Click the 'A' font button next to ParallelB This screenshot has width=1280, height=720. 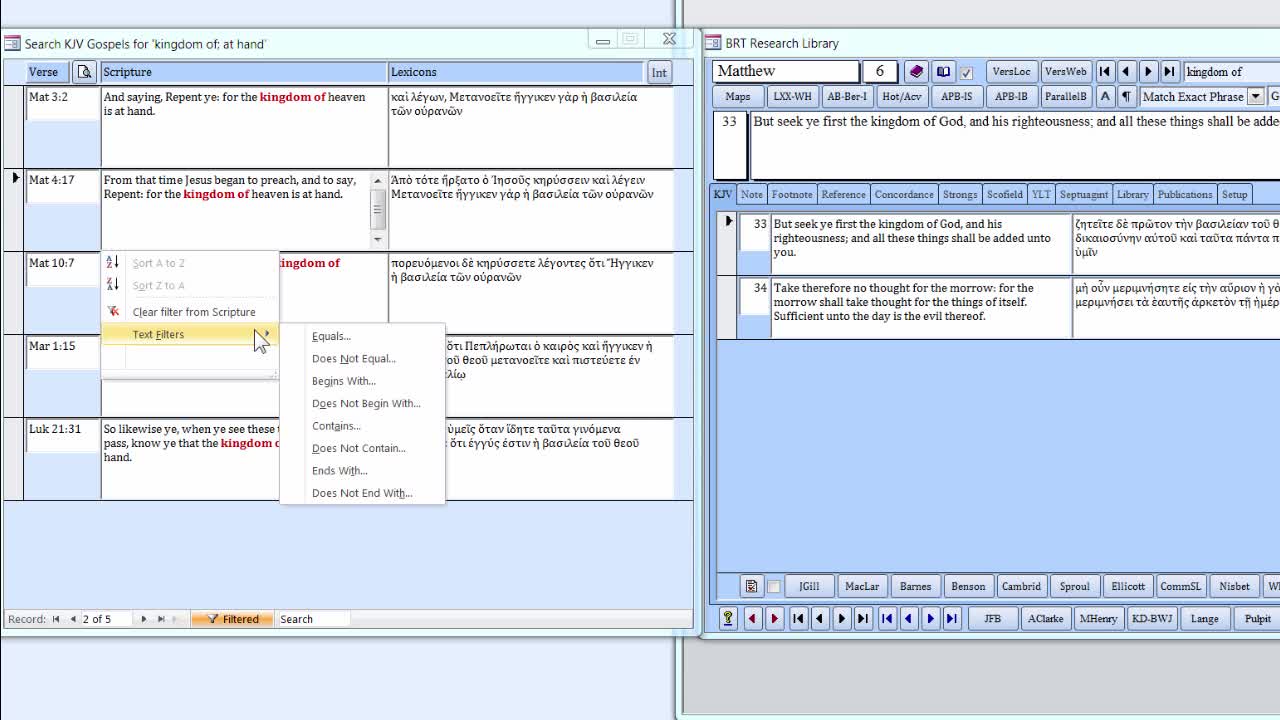point(1105,97)
